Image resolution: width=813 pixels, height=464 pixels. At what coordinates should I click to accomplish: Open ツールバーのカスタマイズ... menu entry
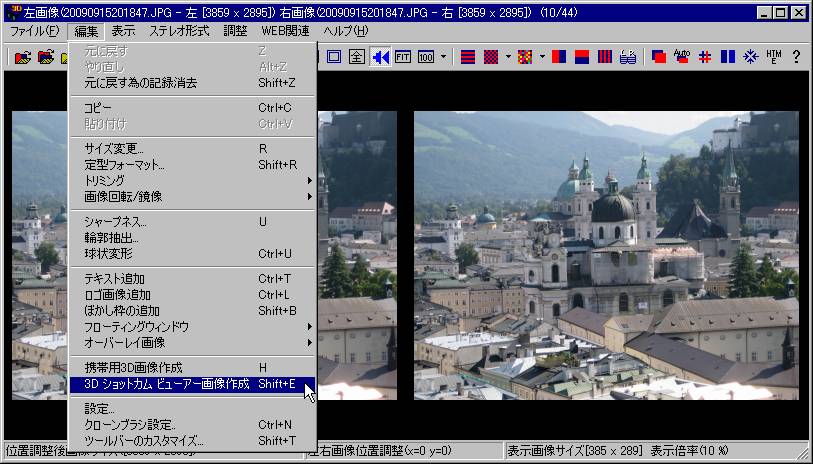[x=192, y=441]
